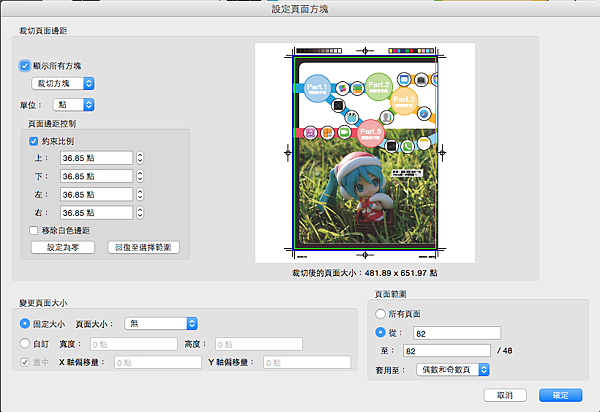600x412 pixels.
Task: Select the 所有頁面 radio button
Action: click(380, 314)
